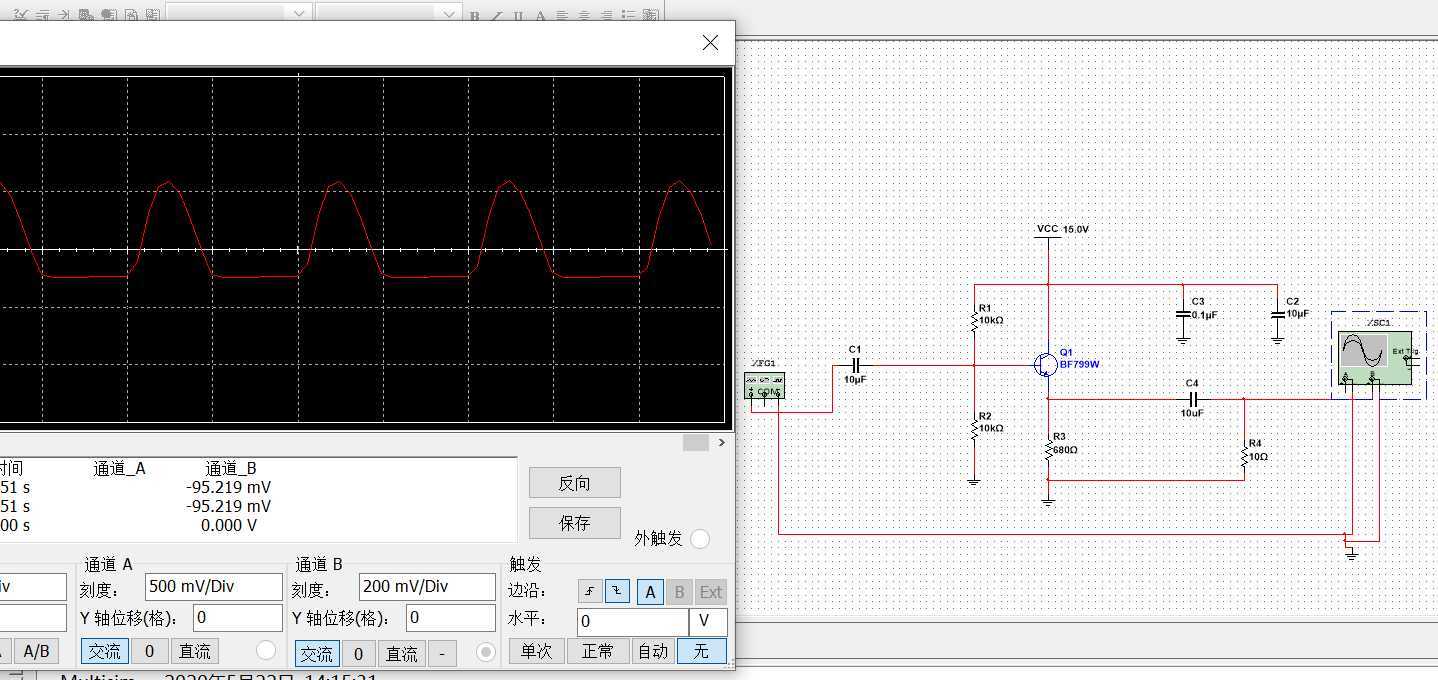Viewport: 1438px width, 680px height.
Task: Click channel A scale field 500 mV/Div
Action: [214, 587]
